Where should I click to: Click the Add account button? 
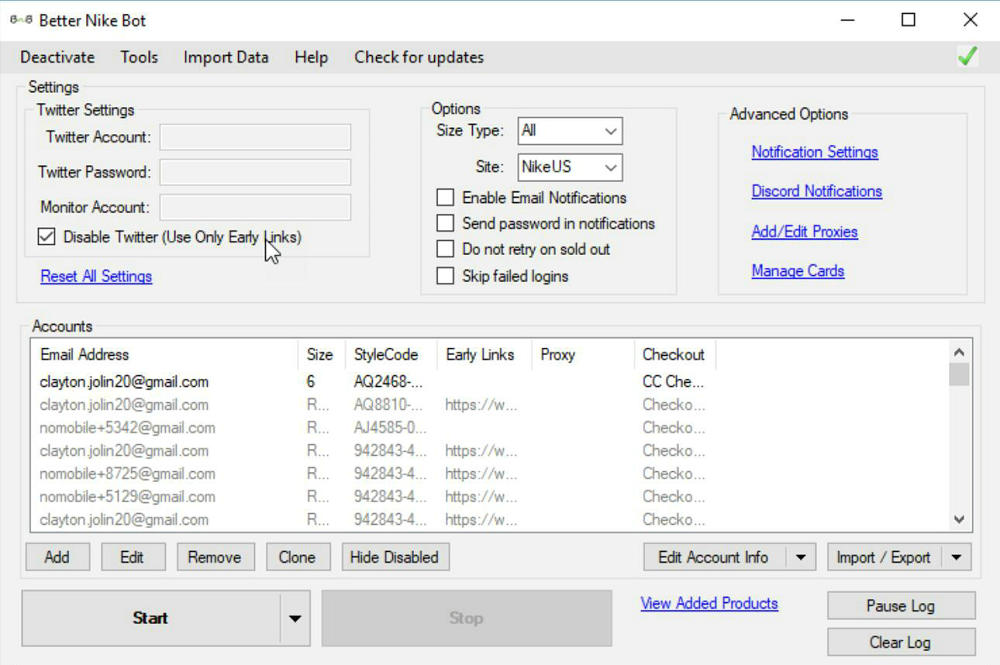57,557
